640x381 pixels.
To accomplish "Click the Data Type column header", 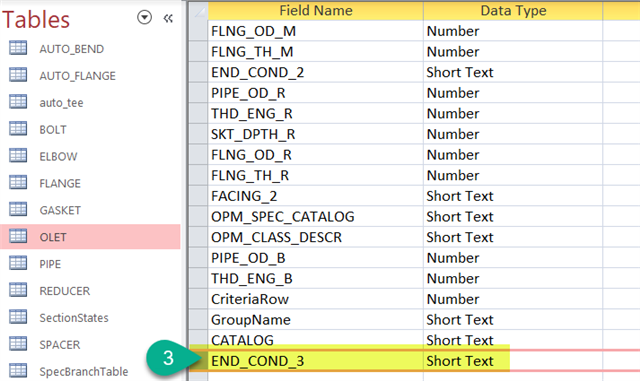I will click(513, 10).
